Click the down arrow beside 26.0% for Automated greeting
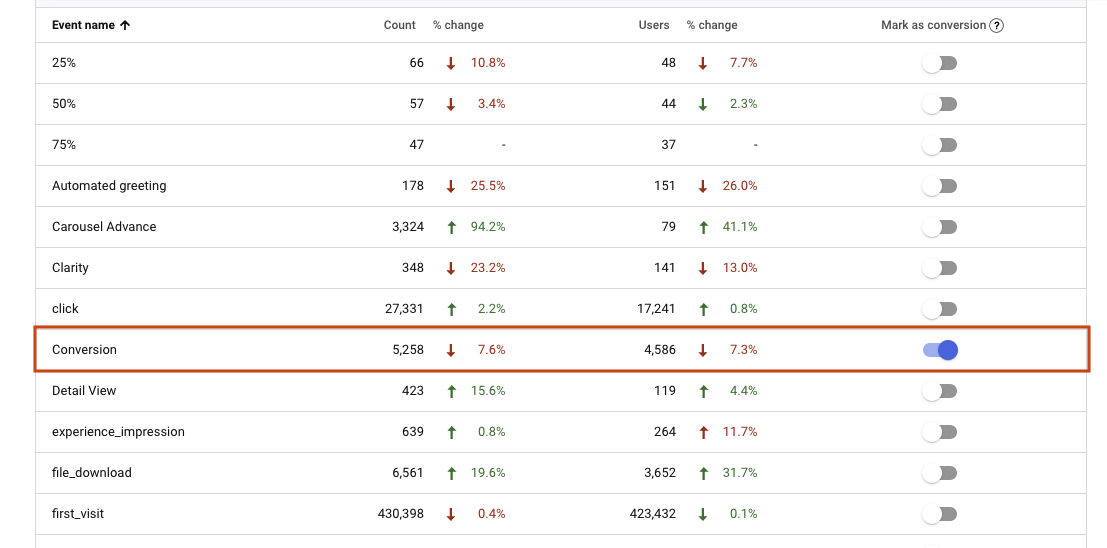 click(x=702, y=186)
